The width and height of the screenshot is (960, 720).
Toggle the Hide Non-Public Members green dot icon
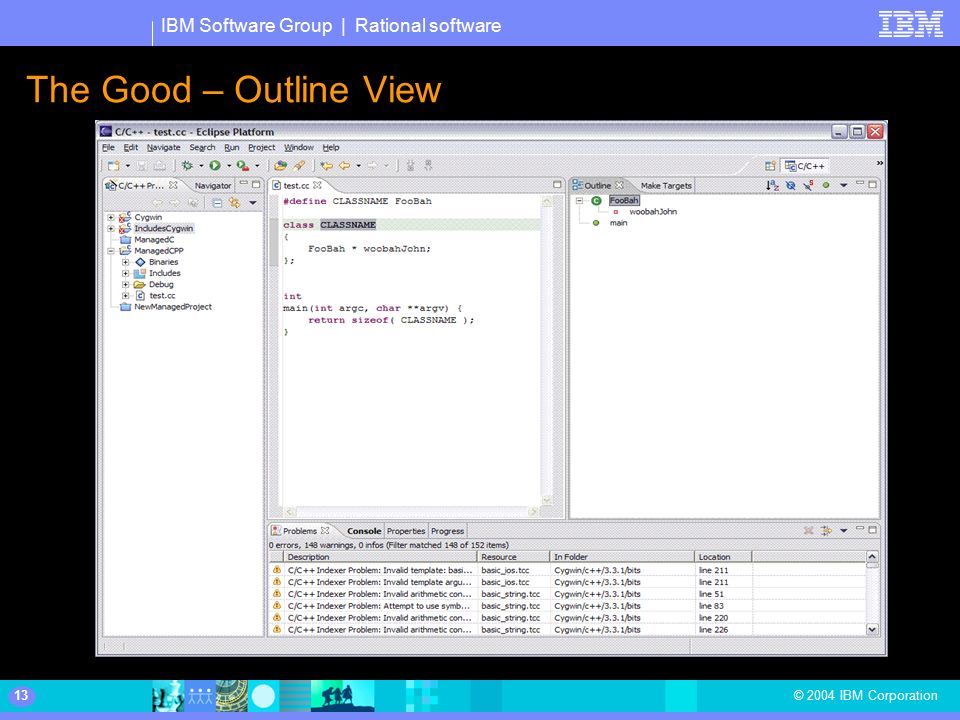[x=826, y=185]
